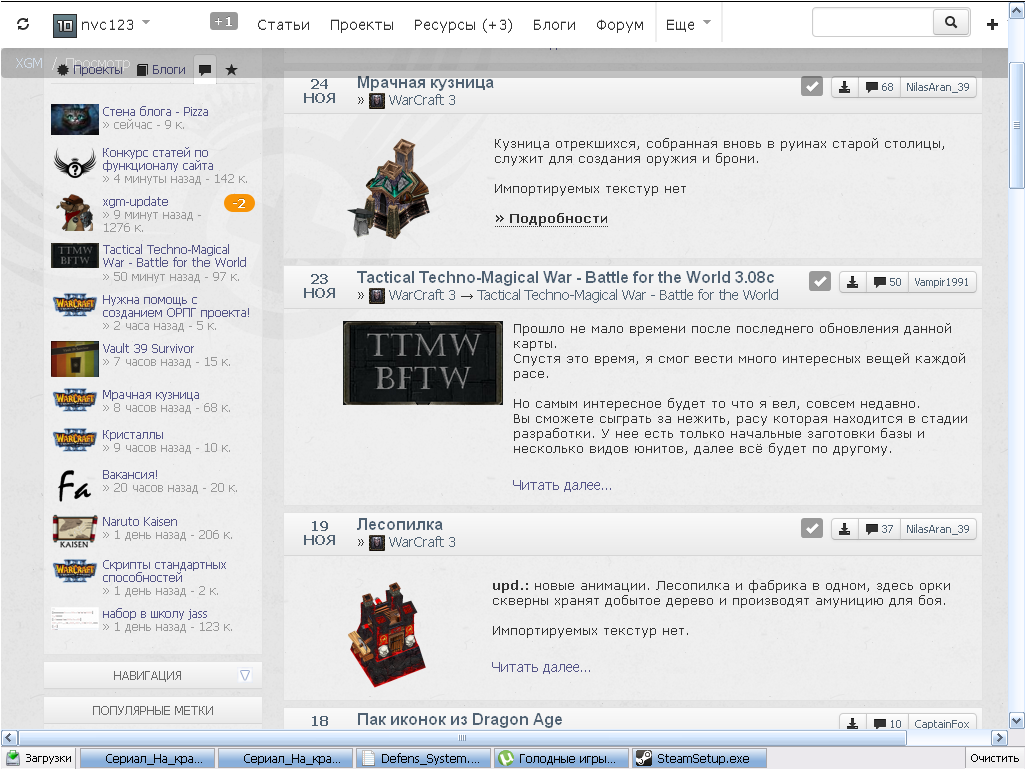Image resolution: width=1026 pixels, height=770 pixels.
Task: Open the Мрачная кузница forge model image
Action: (391, 188)
